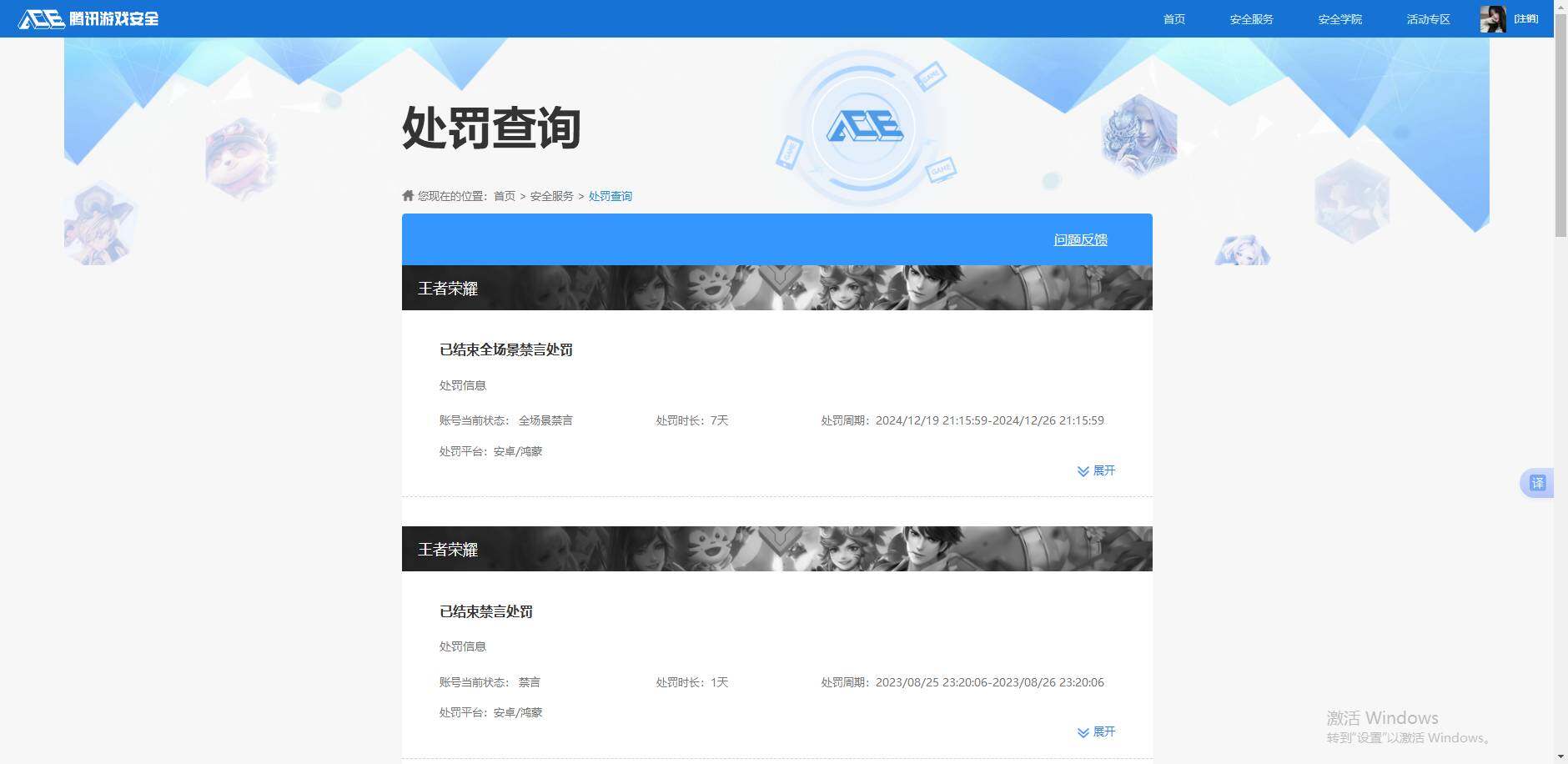Select the 安全学院 menu item

(x=1338, y=18)
